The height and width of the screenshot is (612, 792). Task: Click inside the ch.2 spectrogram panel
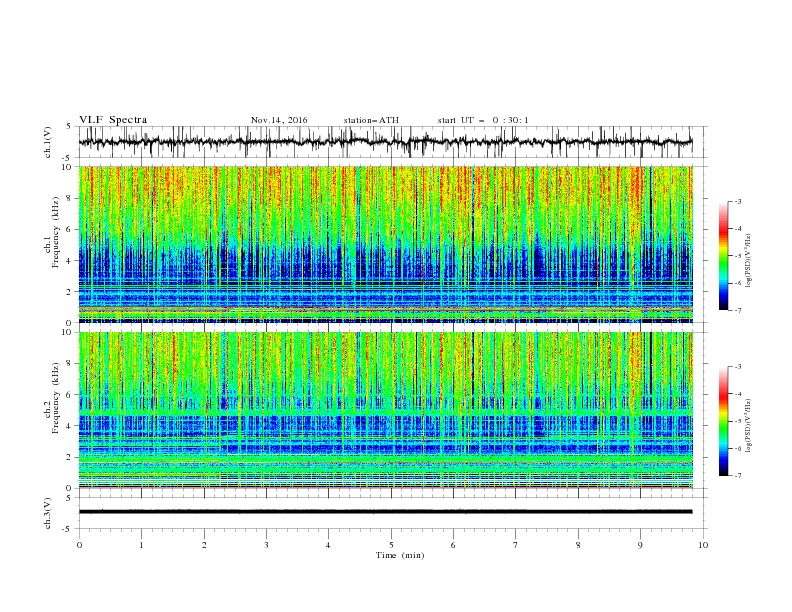(385, 410)
